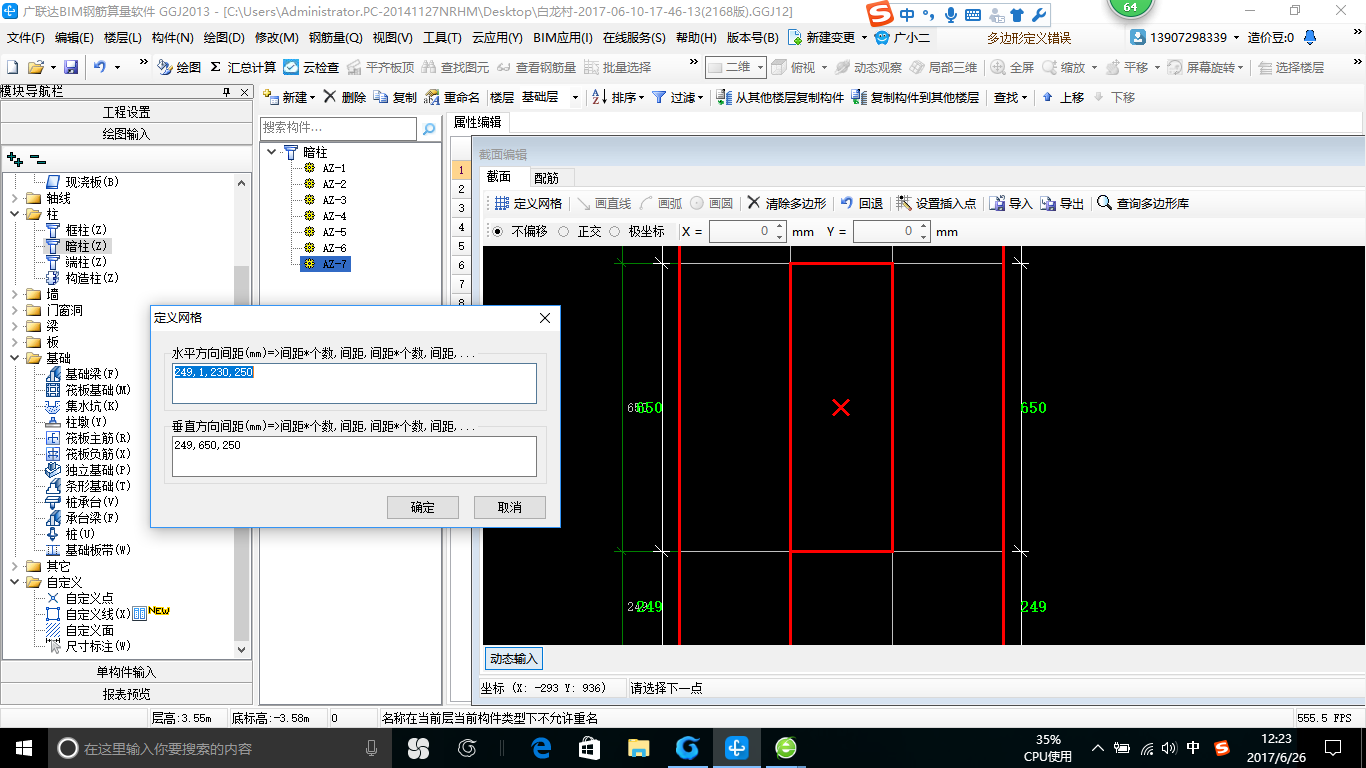Select the 正交 radio option
The width and height of the screenshot is (1366, 768).
[564, 231]
